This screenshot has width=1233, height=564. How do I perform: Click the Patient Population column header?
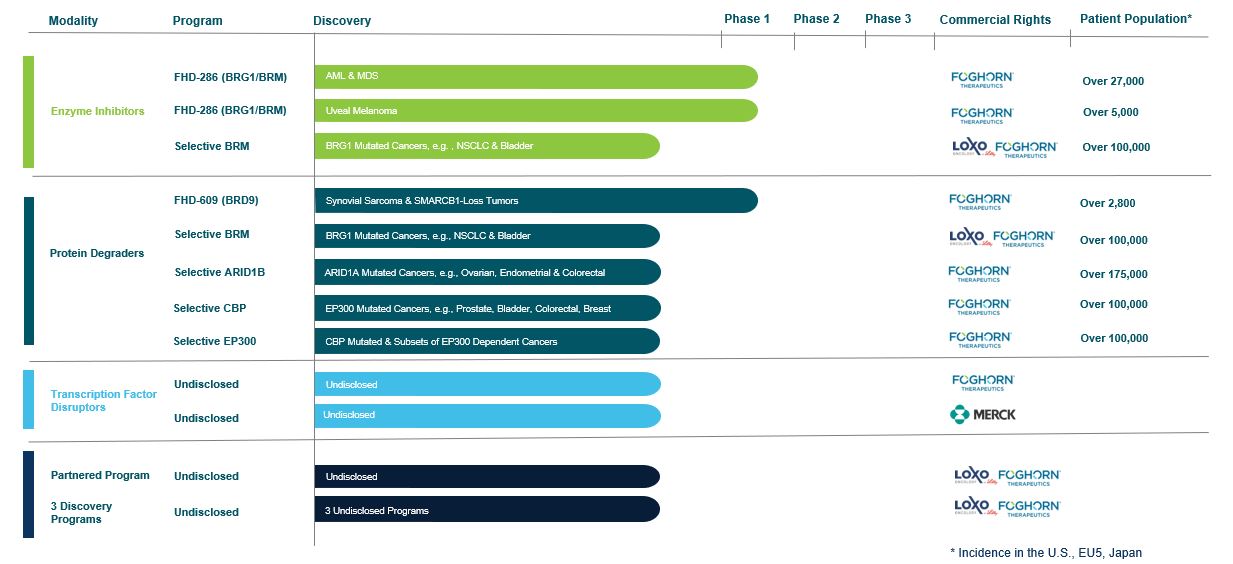(x=1135, y=19)
